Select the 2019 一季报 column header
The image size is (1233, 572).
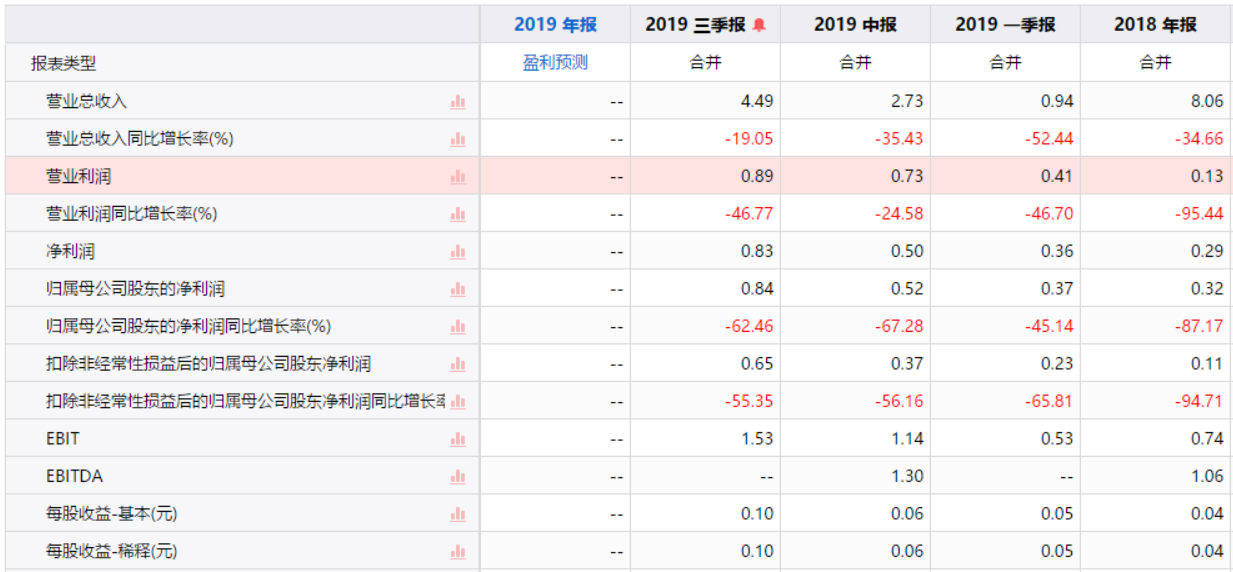(1005, 25)
